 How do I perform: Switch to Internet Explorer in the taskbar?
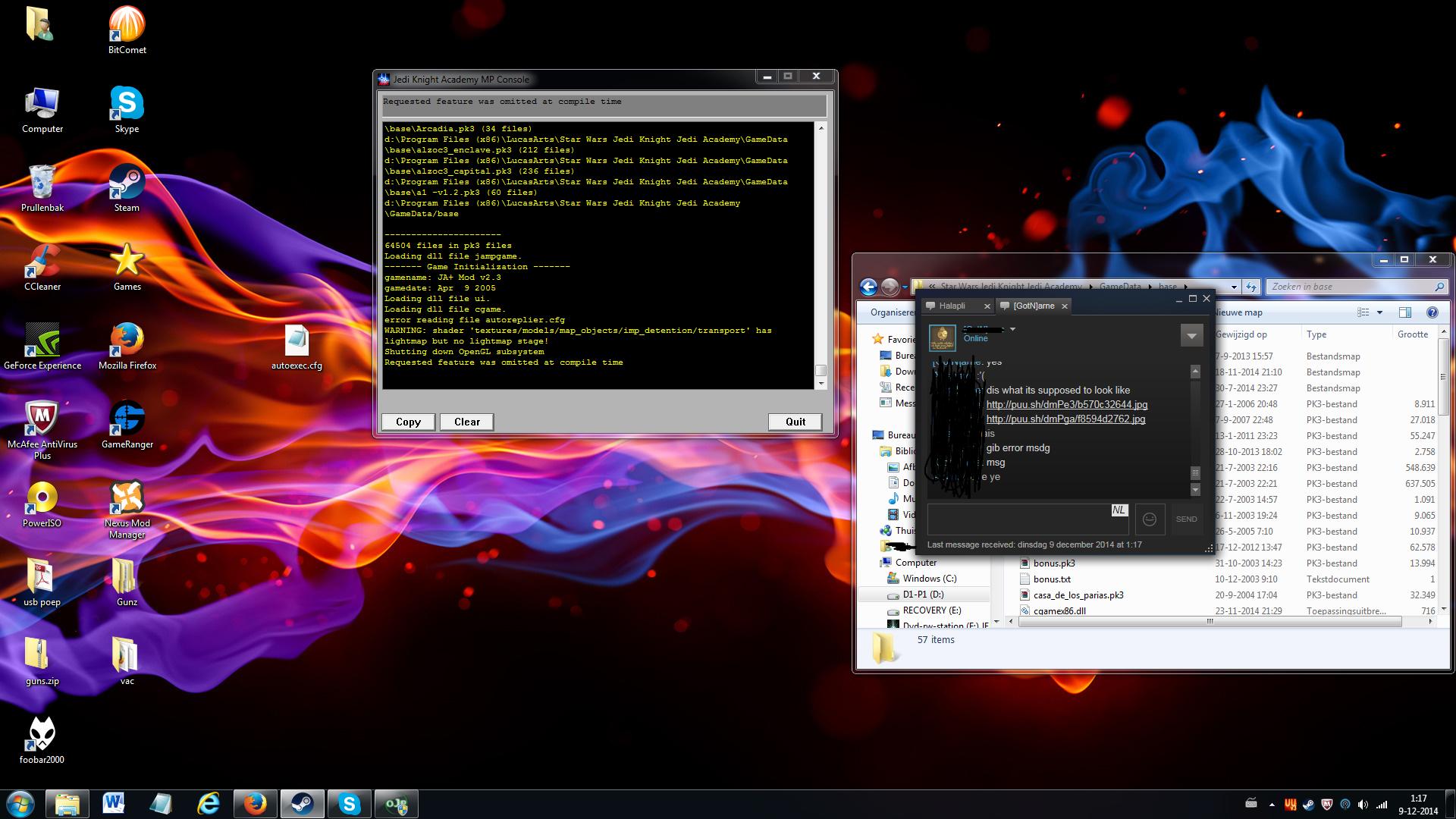pyautogui.click(x=208, y=803)
